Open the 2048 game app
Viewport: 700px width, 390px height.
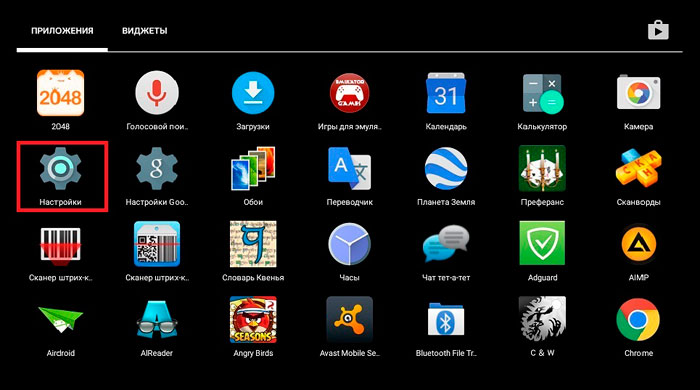point(60,93)
